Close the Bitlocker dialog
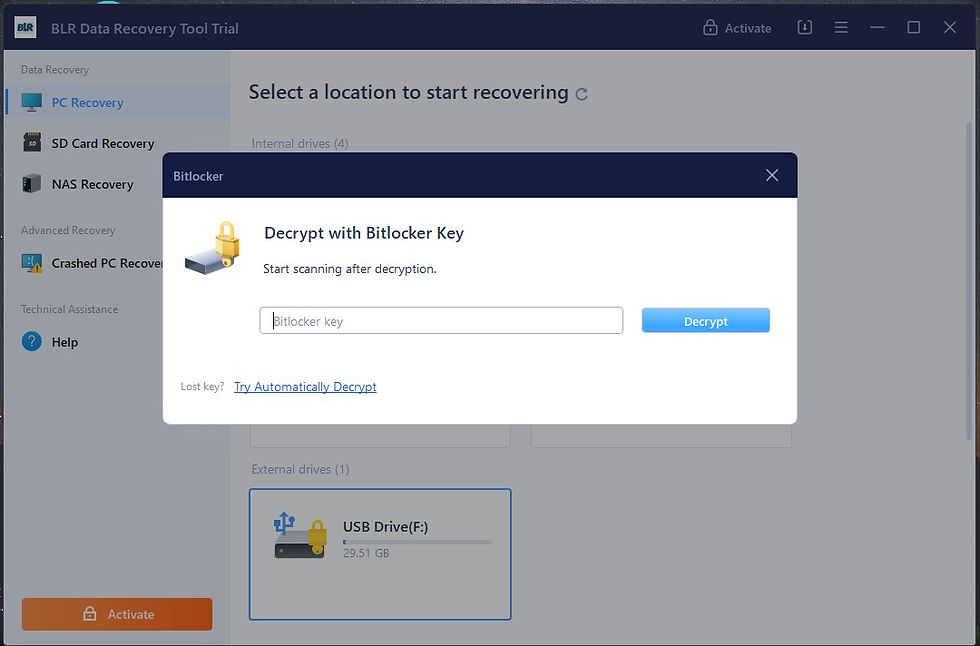 coord(772,176)
